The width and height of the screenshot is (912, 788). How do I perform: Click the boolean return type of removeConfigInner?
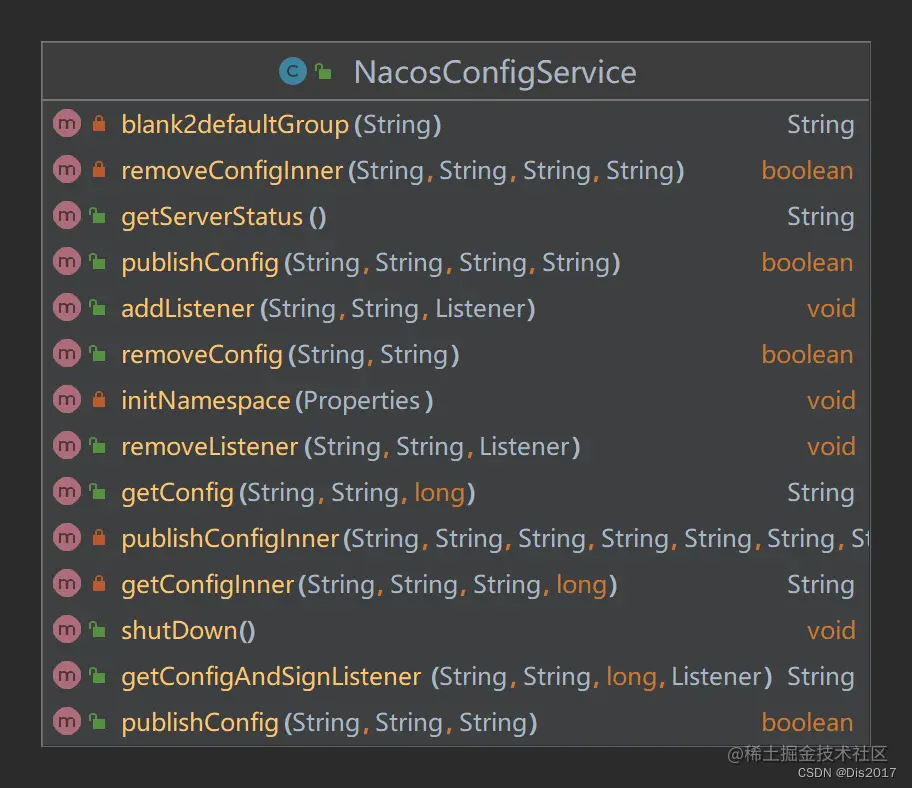point(807,170)
